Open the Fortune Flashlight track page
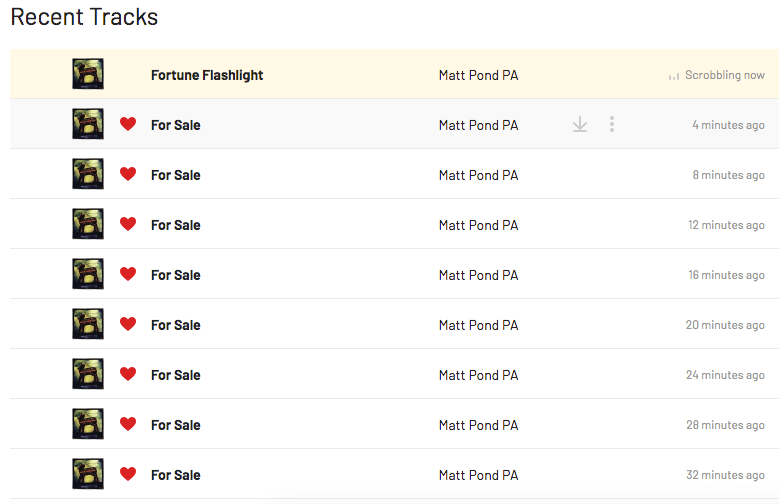Image resolution: width=779 pixels, height=504 pixels. (207, 75)
